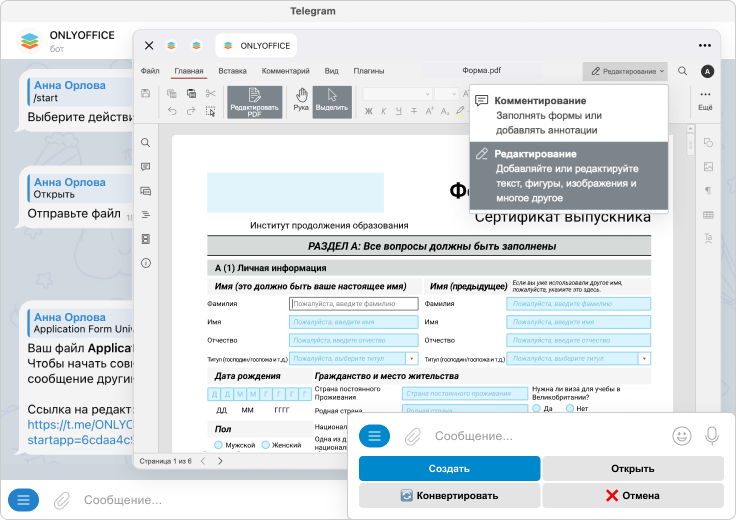
Task: Open paragraph settings in right sidebar
Action: click(x=708, y=191)
